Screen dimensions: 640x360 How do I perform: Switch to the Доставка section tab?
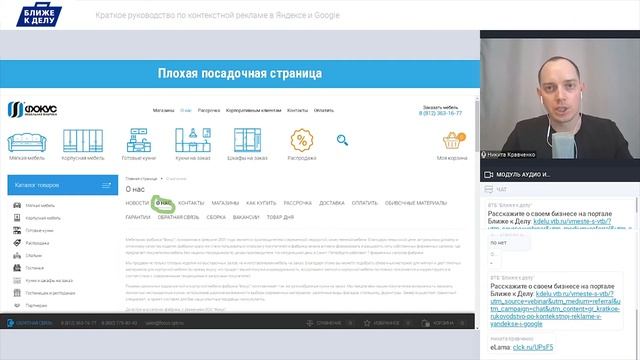pos(332,203)
